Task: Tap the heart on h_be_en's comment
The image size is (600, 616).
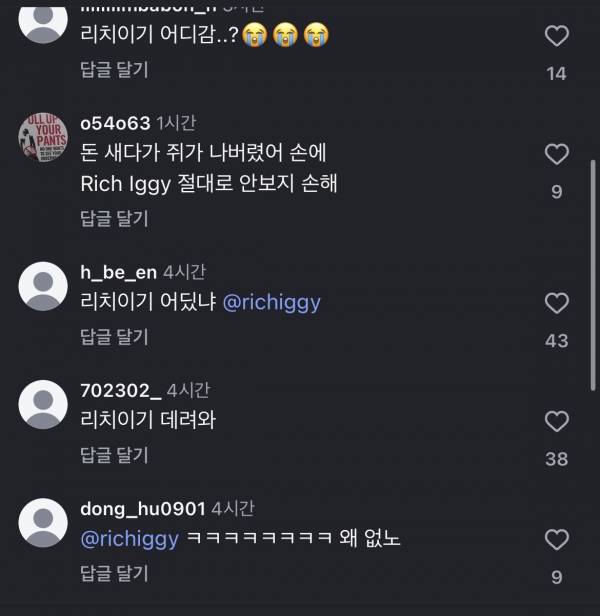Action: (556, 303)
